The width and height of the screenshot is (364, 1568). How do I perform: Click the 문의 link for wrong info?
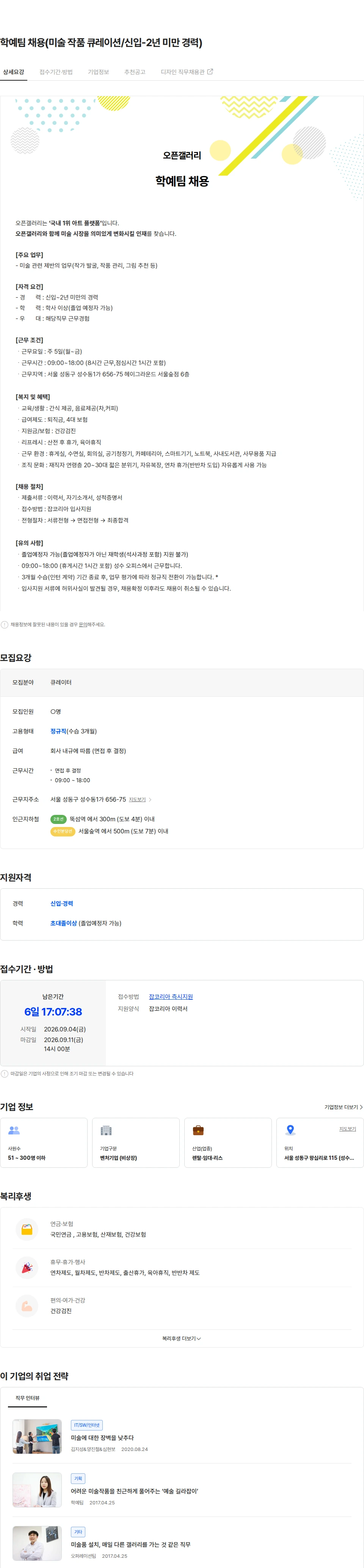point(83,624)
